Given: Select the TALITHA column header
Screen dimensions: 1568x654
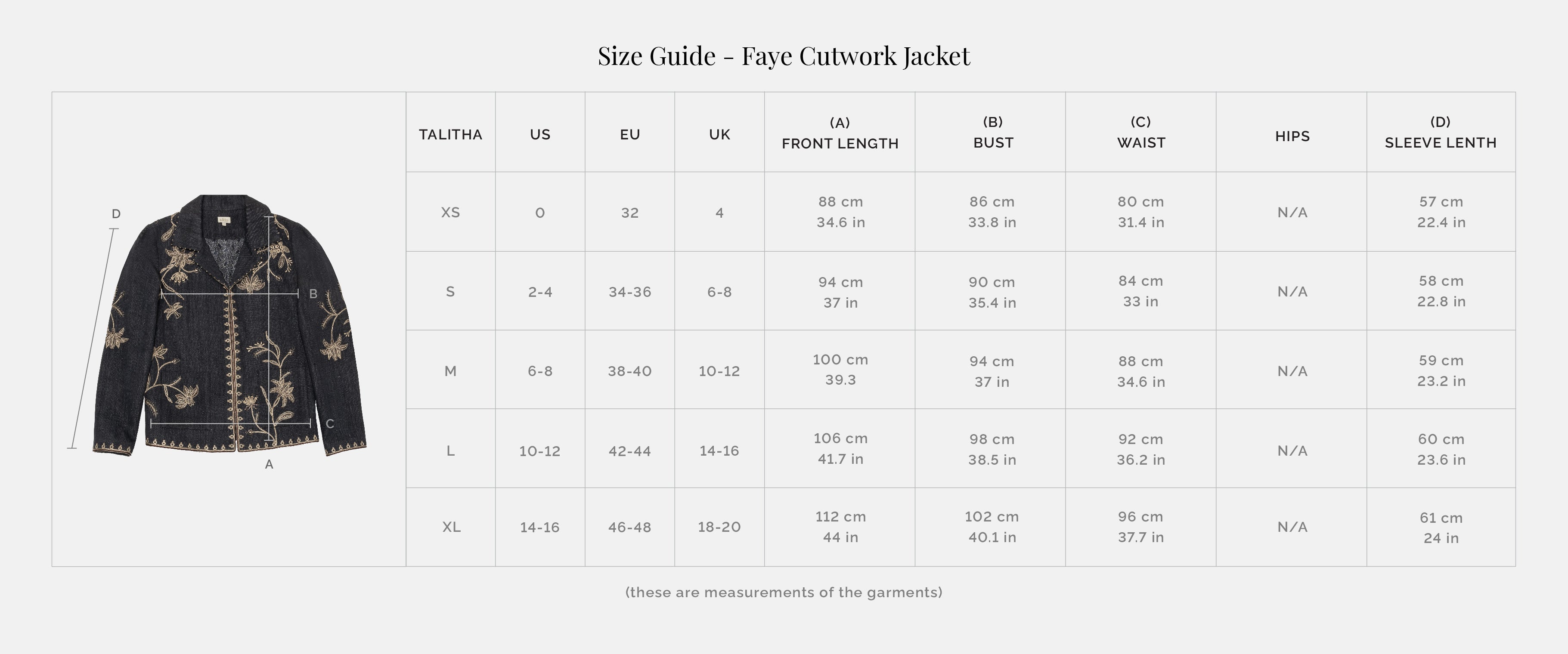Looking at the screenshot, I should (450, 134).
